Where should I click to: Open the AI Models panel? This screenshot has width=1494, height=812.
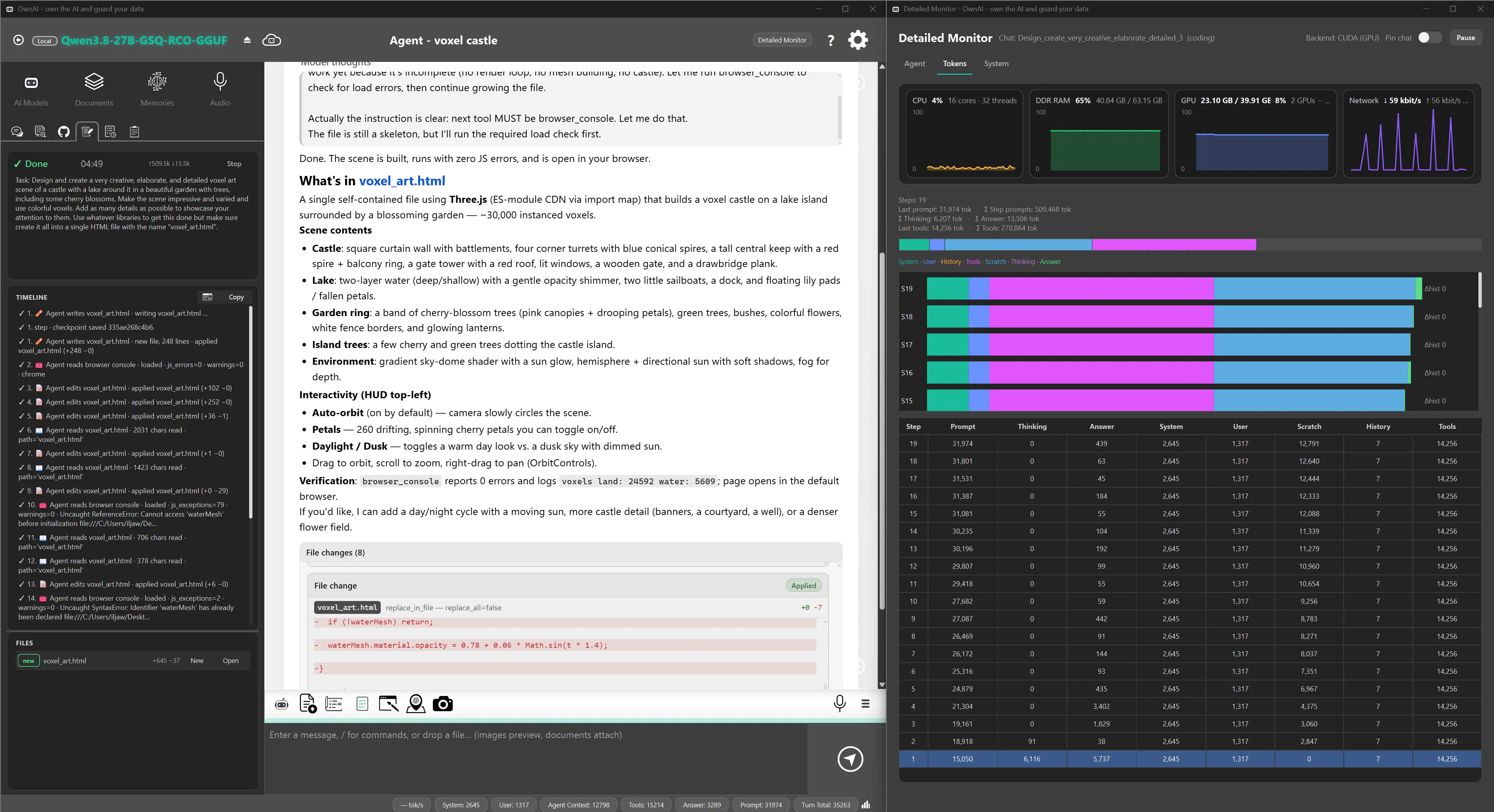point(31,89)
